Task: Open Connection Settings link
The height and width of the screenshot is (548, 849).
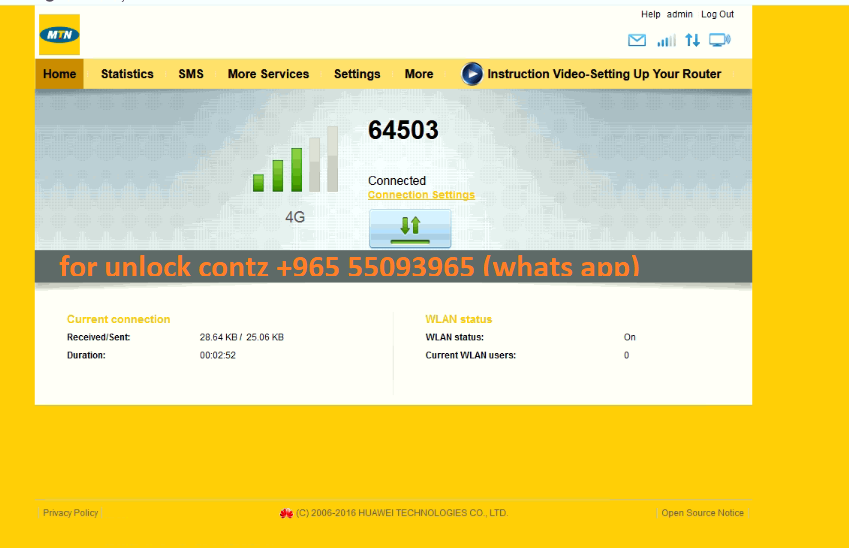Action: pyautogui.click(x=421, y=195)
